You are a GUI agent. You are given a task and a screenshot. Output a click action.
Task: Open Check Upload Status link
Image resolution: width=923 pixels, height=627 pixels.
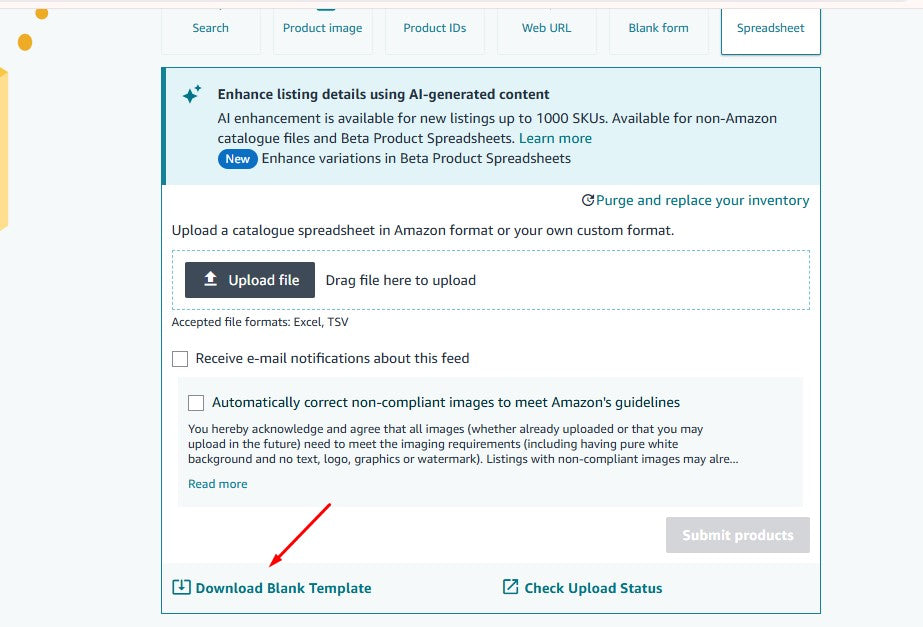click(593, 588)
